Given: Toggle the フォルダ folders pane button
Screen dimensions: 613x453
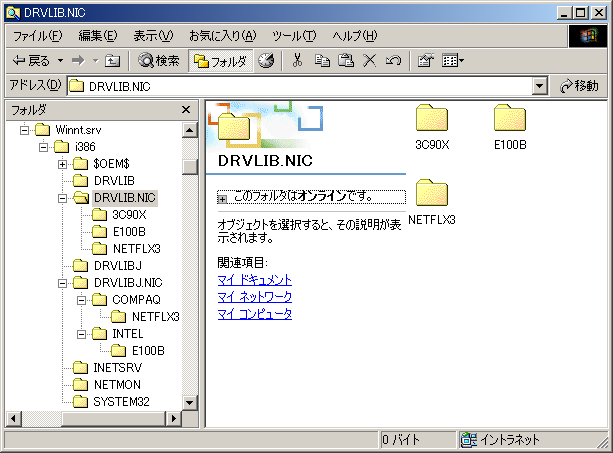Looking at the screenshot, I should pos(220,61).
